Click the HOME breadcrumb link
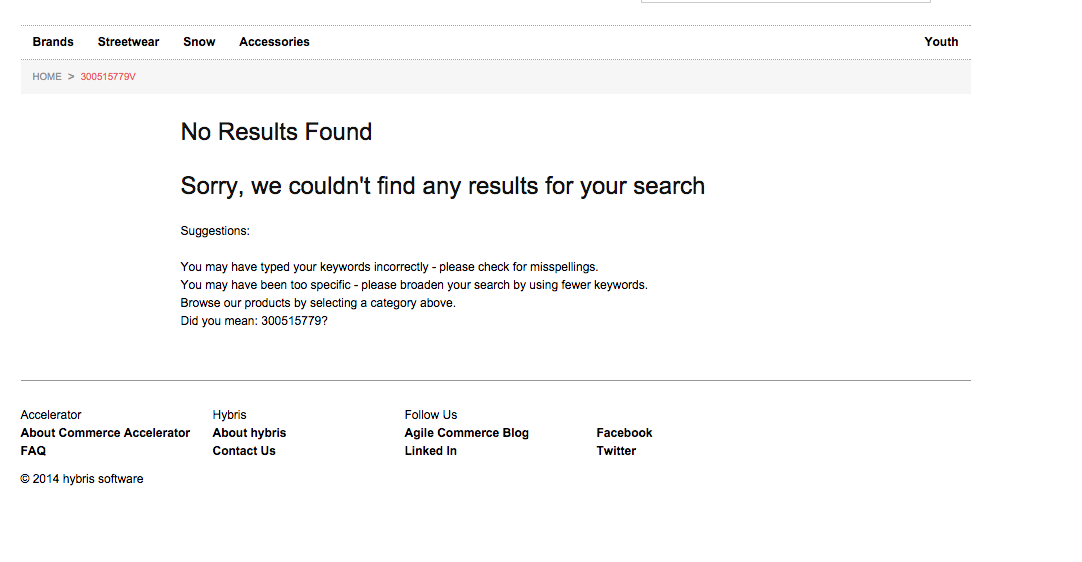This screenshot has width=1082, height=562. click(47, 77)
